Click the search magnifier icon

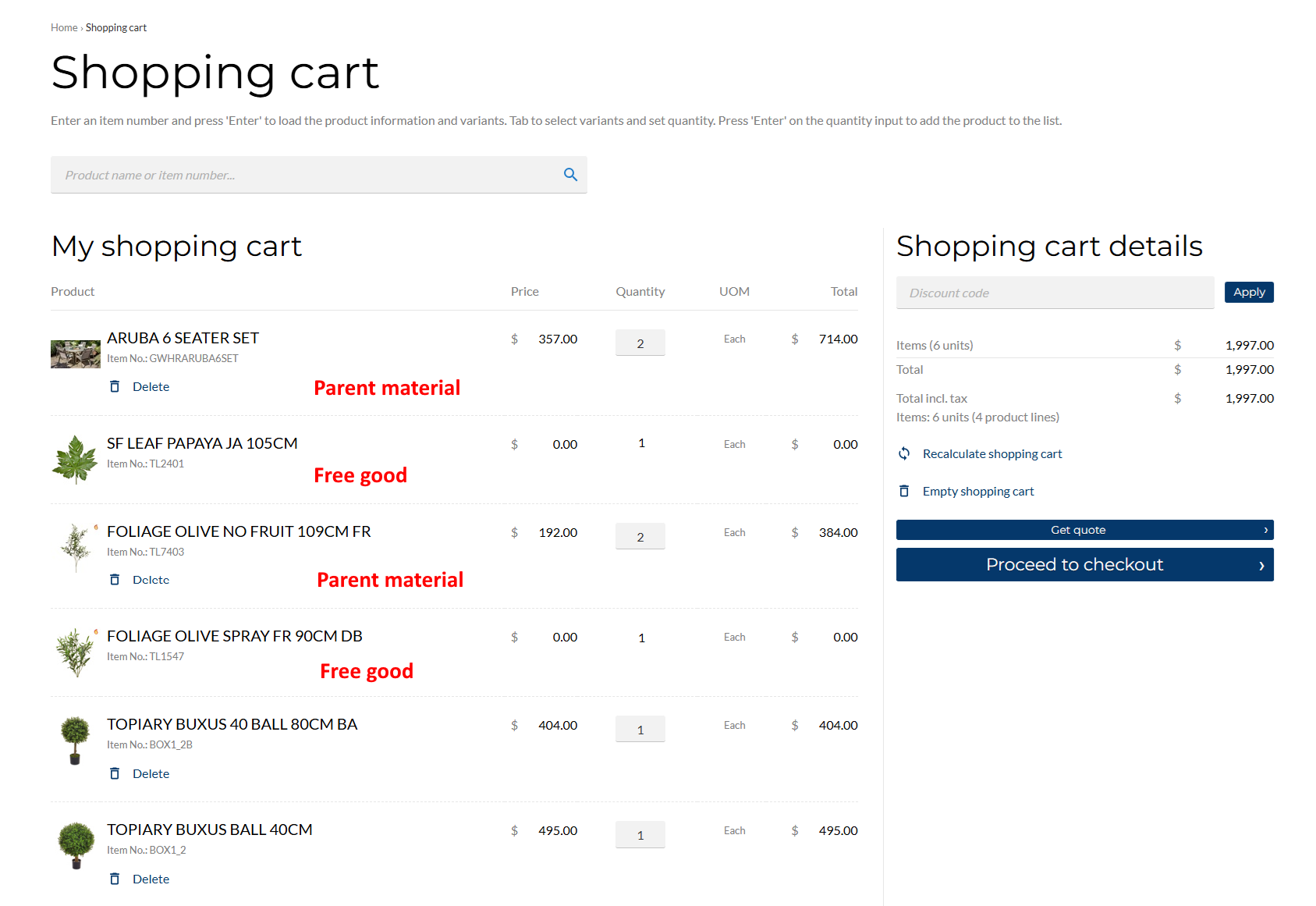click(x=570, y=175)
